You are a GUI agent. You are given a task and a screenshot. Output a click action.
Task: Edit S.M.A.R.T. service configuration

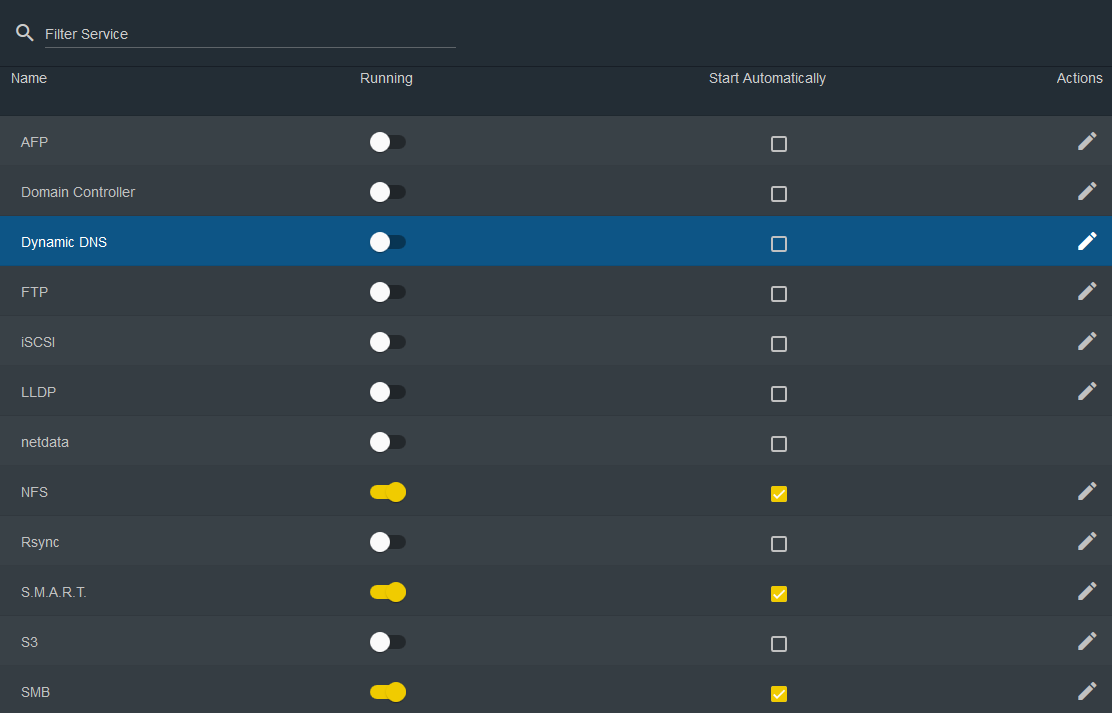click(x=1087, y=591)
